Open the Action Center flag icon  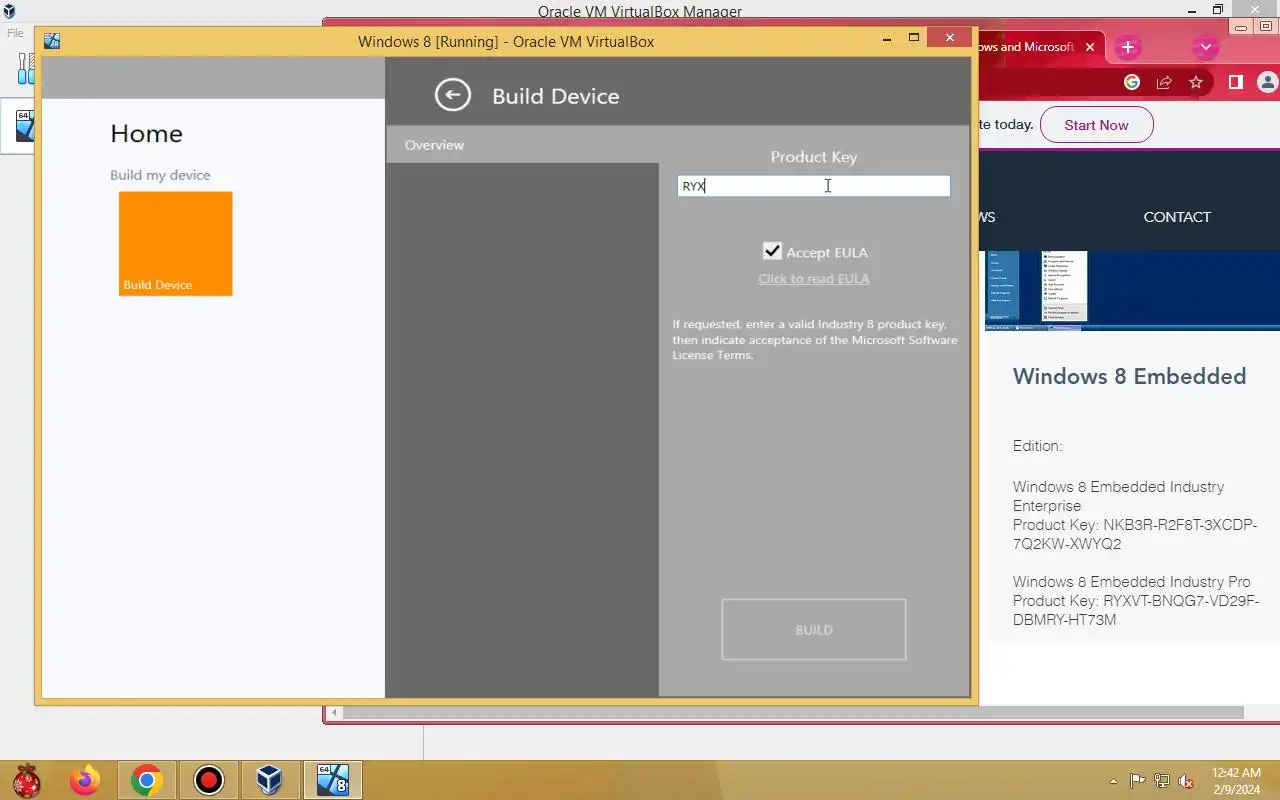tap(1138, 781)
